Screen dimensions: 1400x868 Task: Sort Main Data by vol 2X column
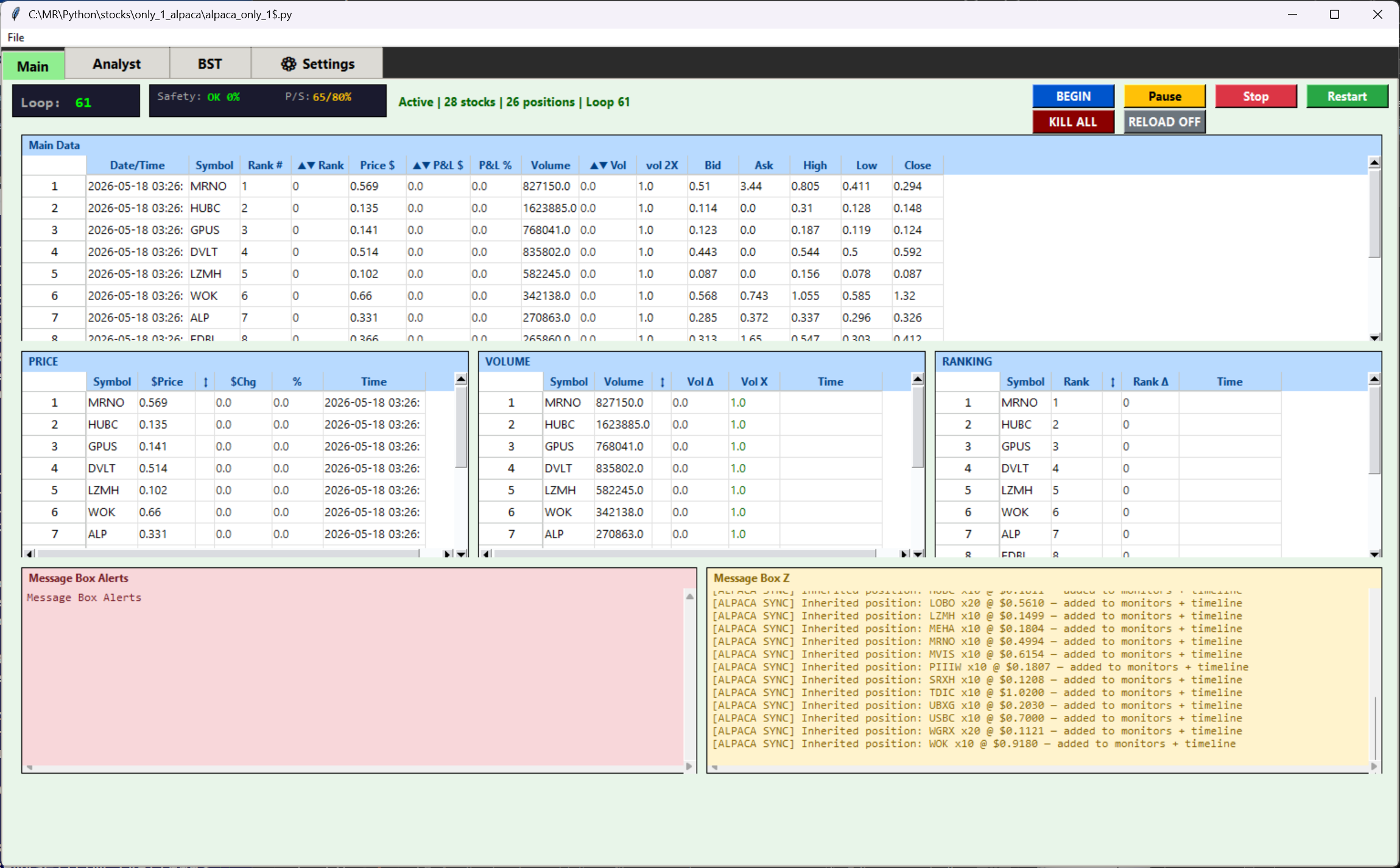[x=662, y=165]
